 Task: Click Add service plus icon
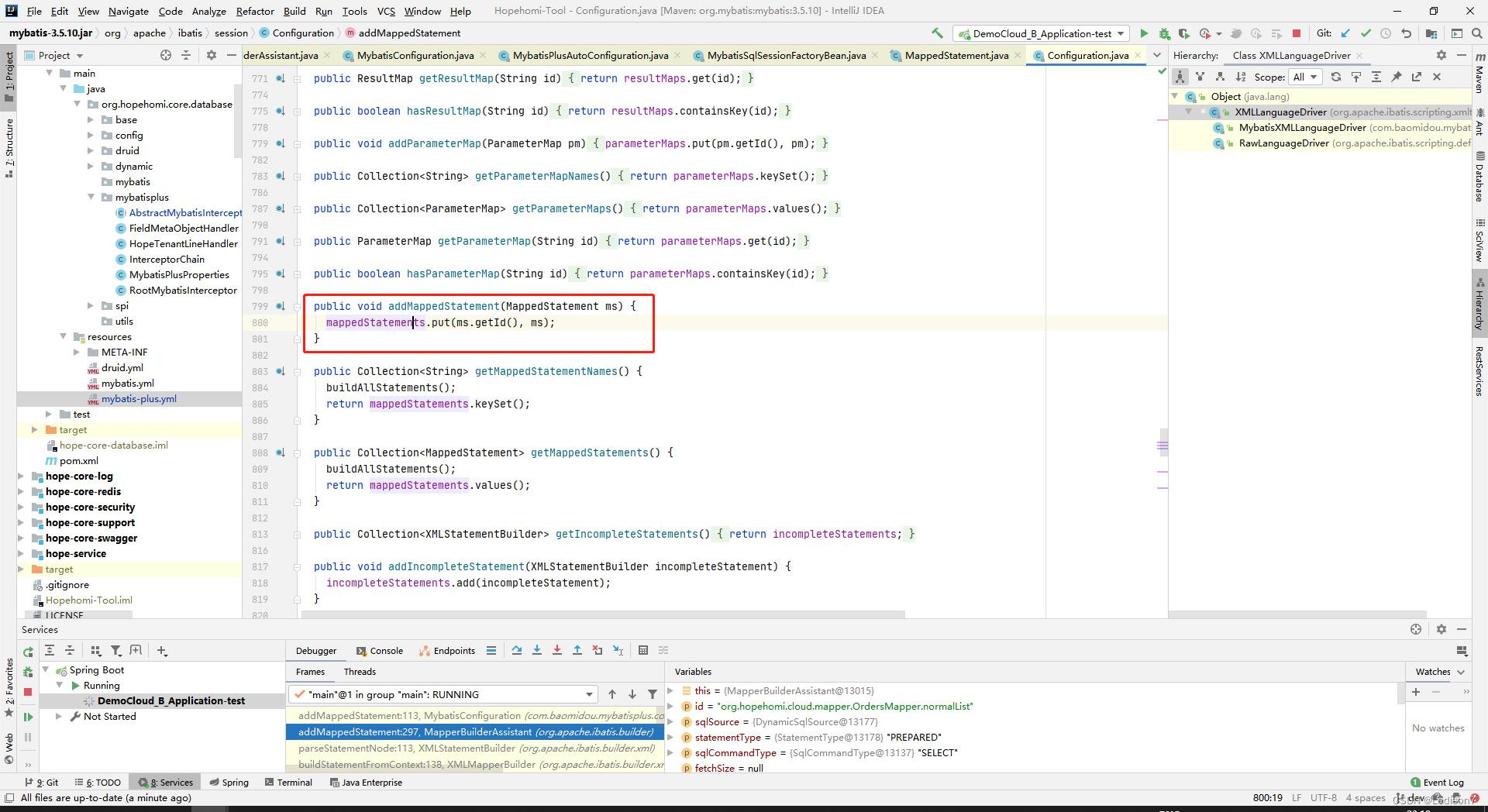[x=161, y=651]
